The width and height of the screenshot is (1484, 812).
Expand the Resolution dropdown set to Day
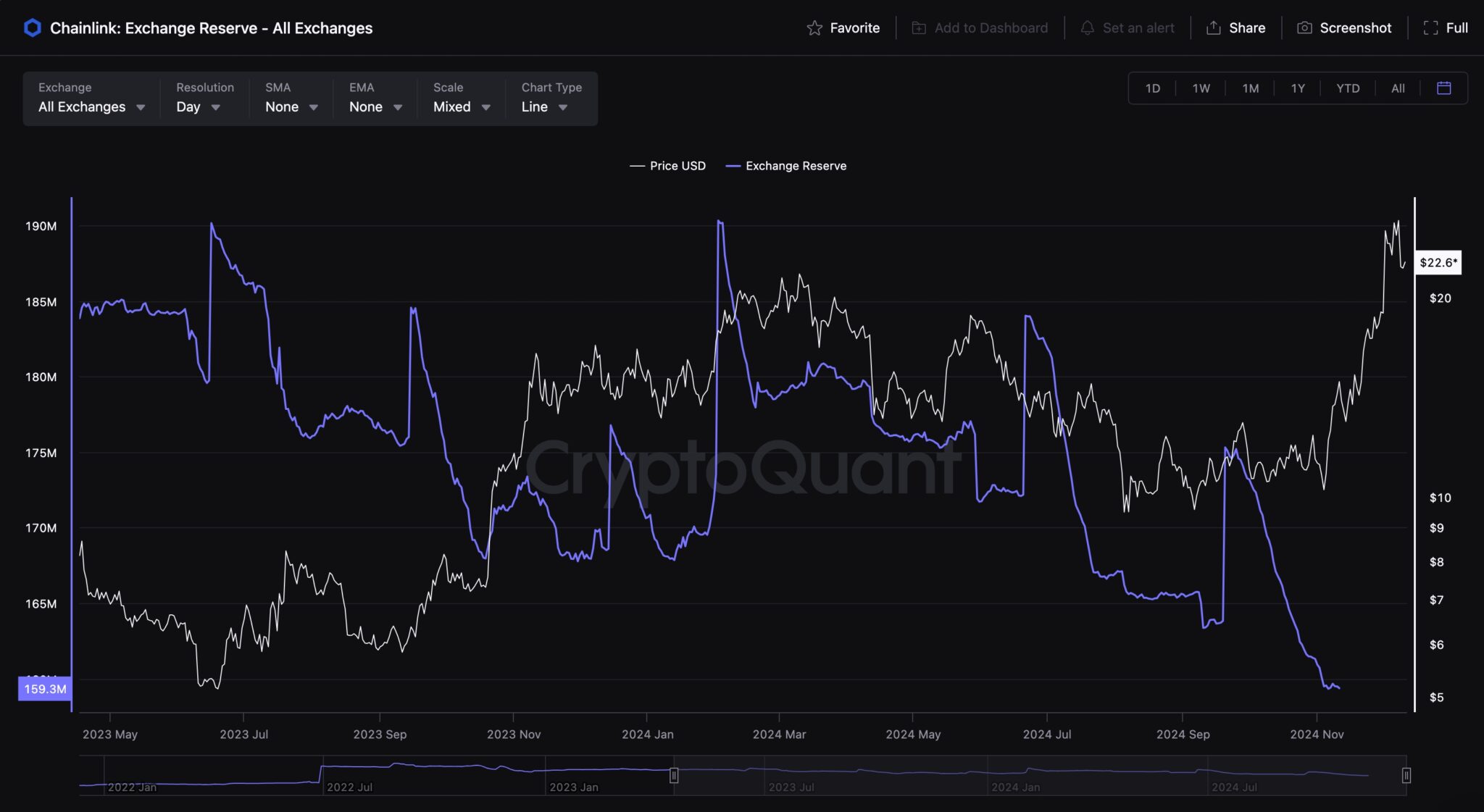pyautogui.click(x=197, y=106)
